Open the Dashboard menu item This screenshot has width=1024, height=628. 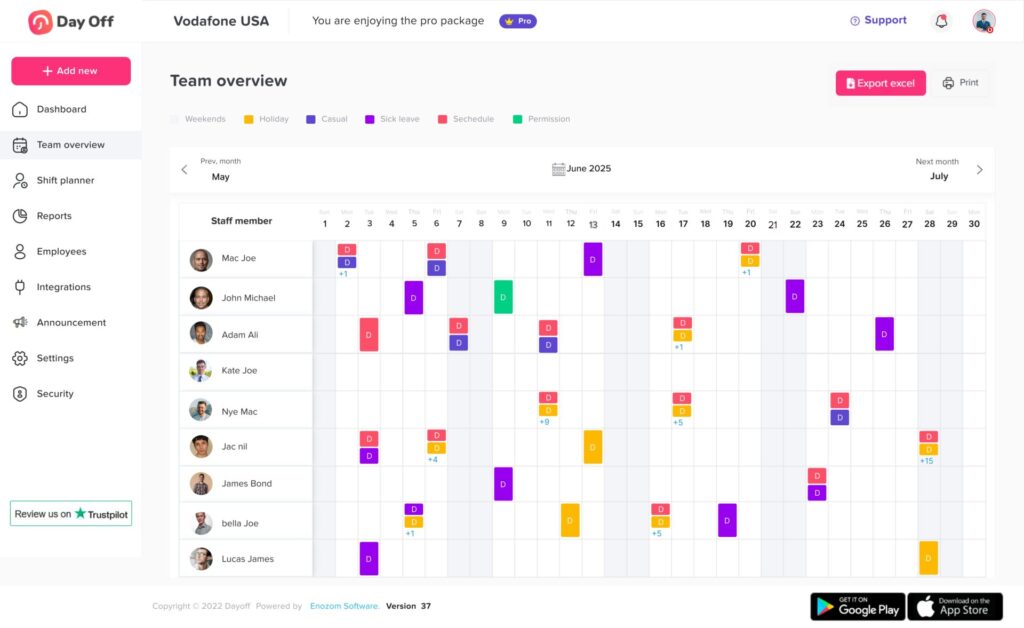(x=61, y=110)
